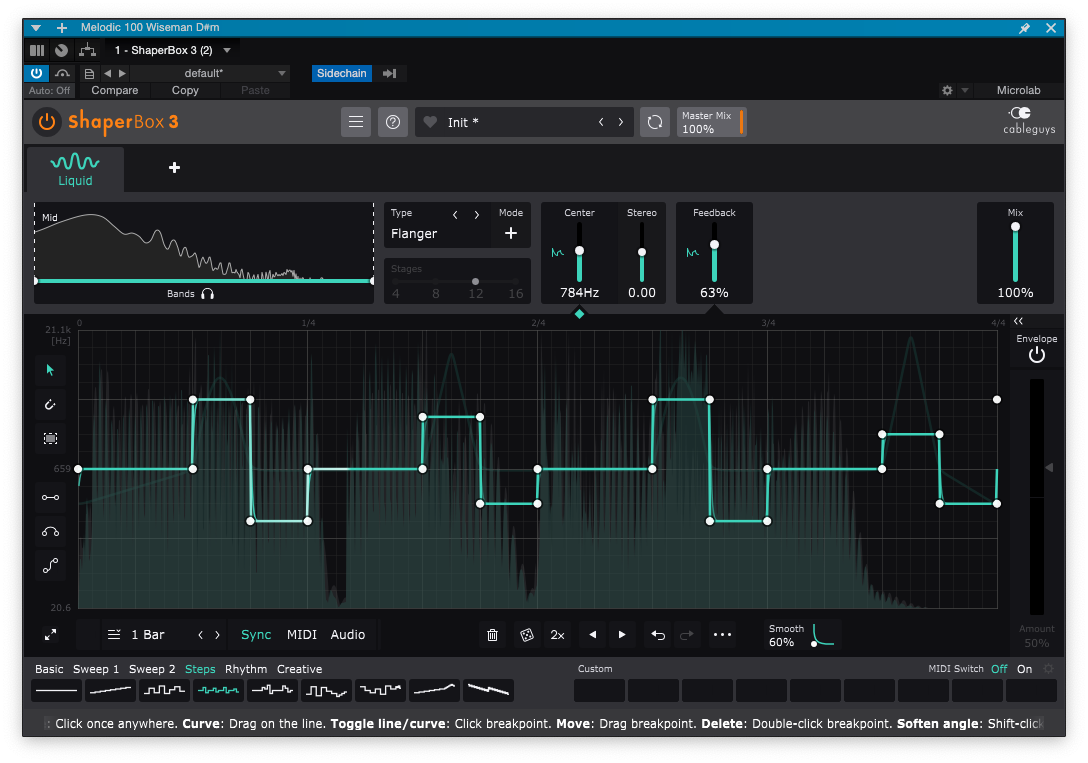This screenshot has width=1088, height=763.
Task: Go to next preset with right chevron
Action: 620,122
